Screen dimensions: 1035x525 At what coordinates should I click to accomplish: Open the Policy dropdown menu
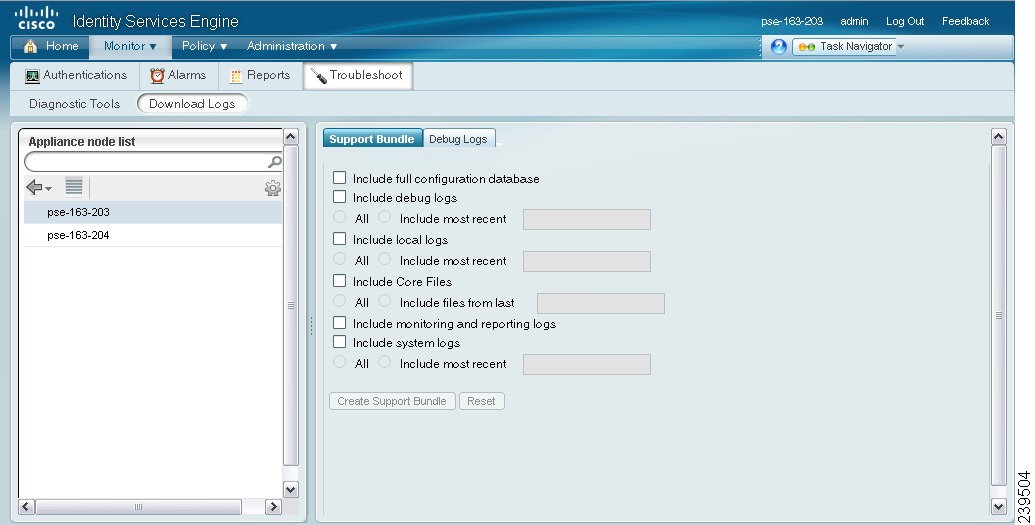204,46
